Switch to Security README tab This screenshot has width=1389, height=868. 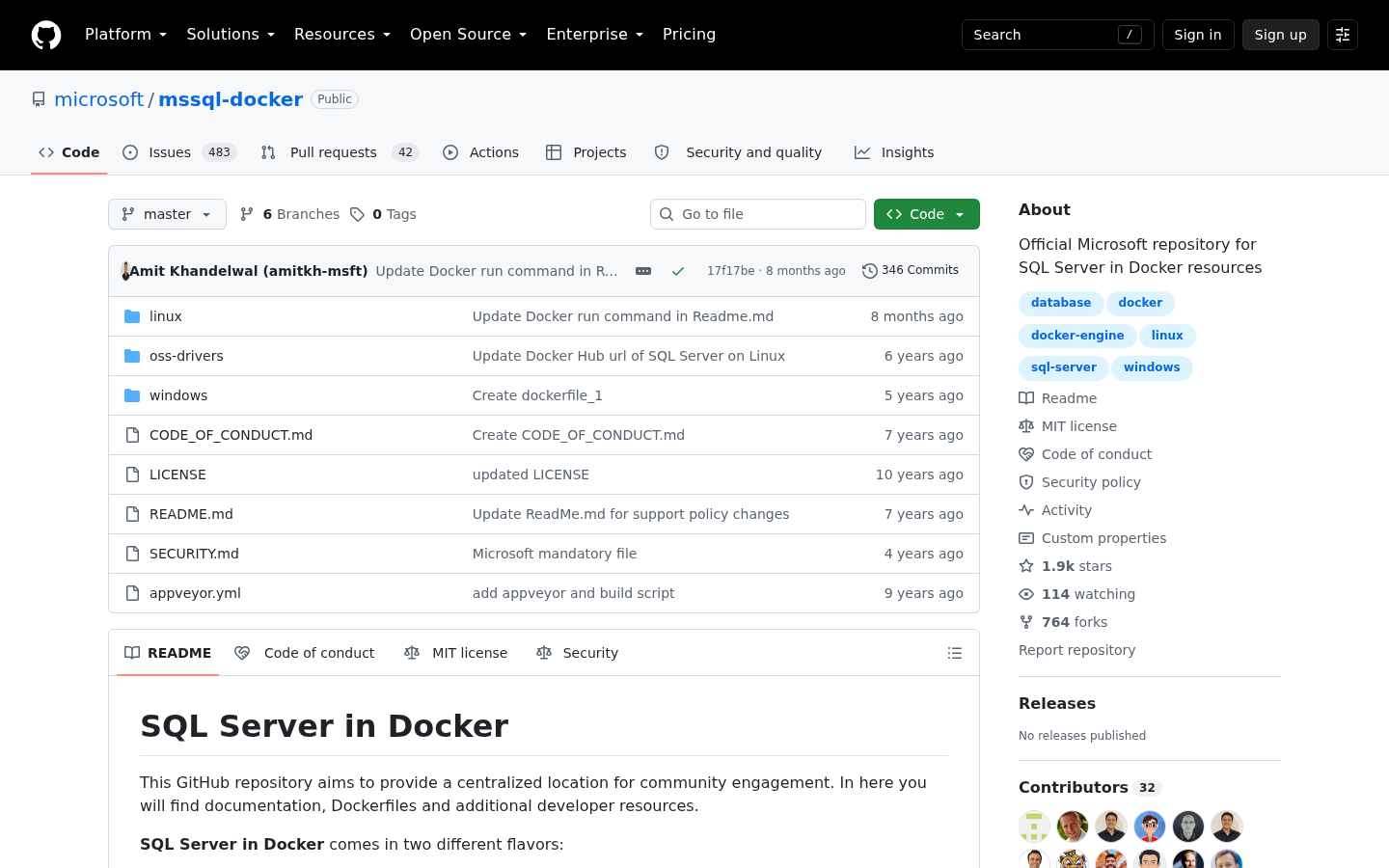tap(577, 653)
